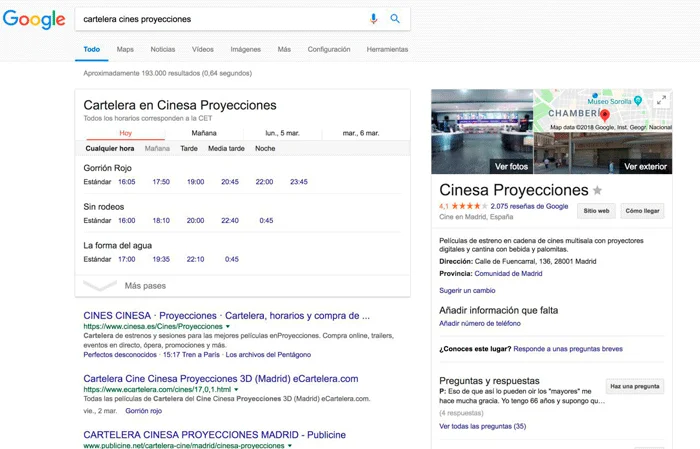Click the red map pin marker

604,115
